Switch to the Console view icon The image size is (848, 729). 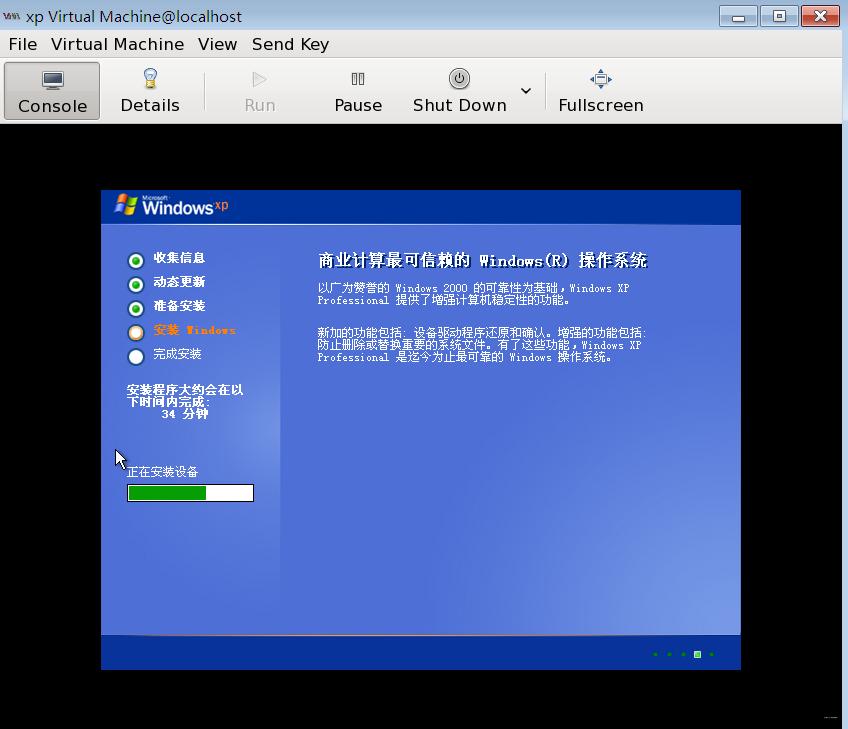tap(51, 90)
